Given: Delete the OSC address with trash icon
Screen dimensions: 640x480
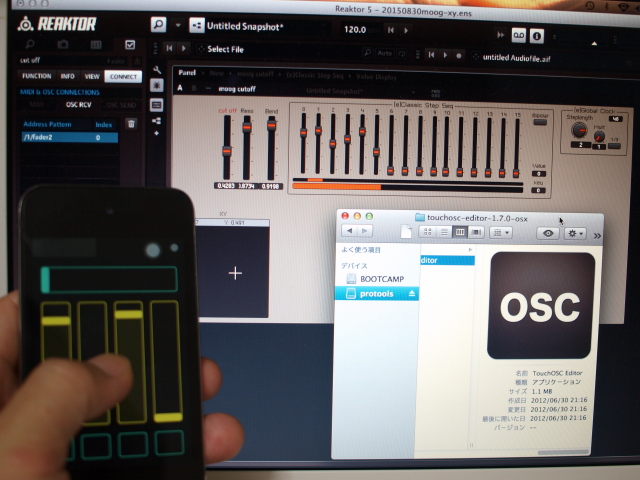Looking at the screenshot, I should pos(131,124).
